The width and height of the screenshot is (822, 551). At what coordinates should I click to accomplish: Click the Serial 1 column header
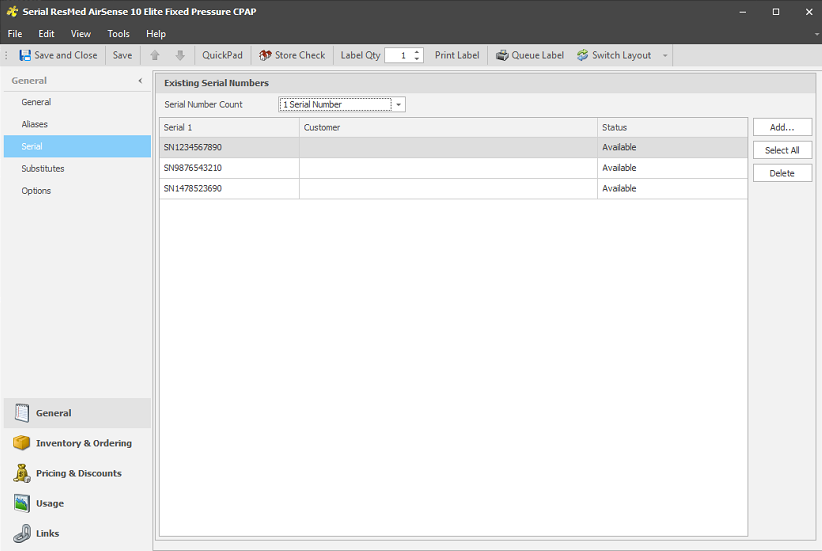pos(229,127)
